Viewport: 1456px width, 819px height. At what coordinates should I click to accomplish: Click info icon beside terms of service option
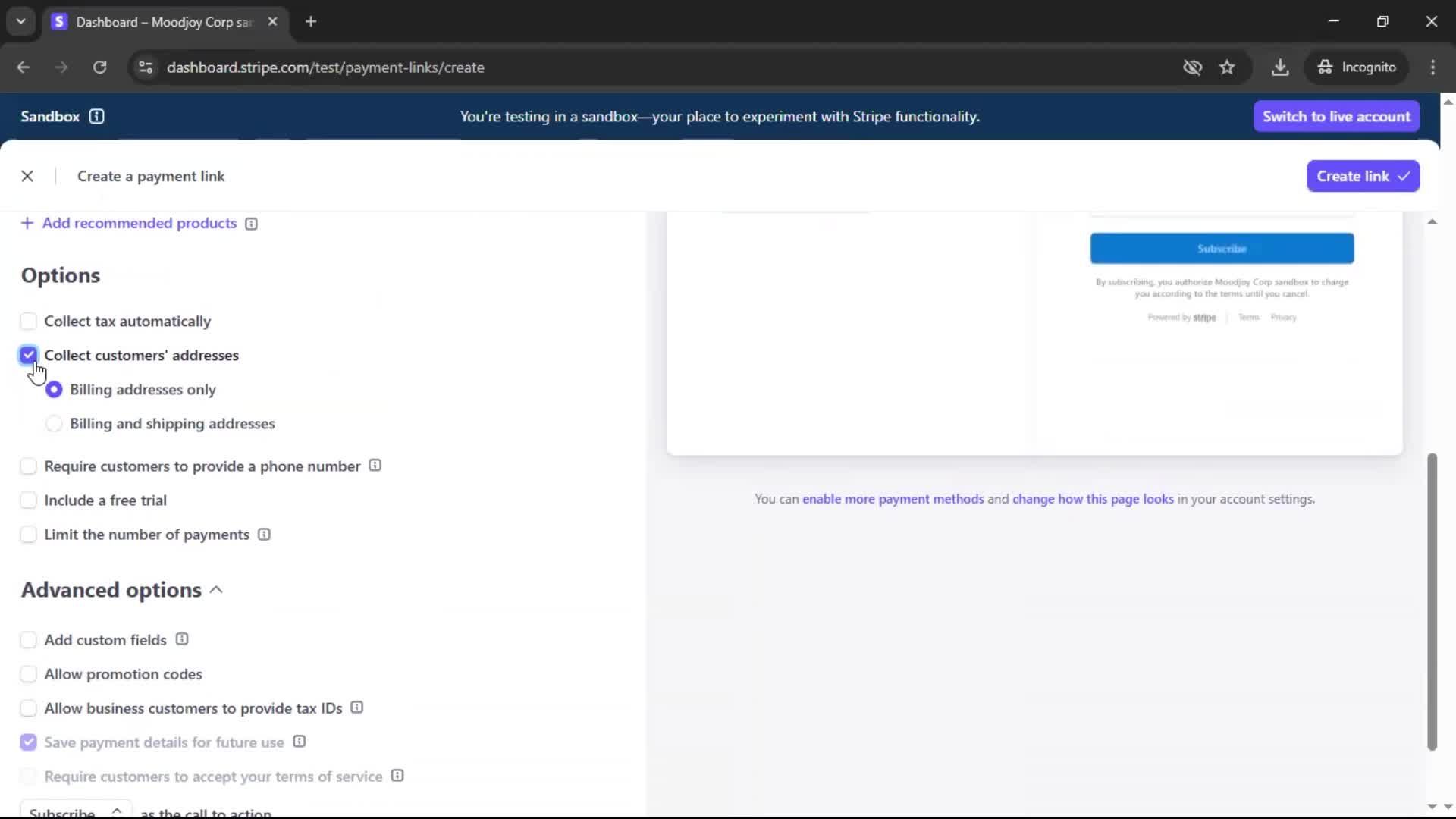pos(397,776)
